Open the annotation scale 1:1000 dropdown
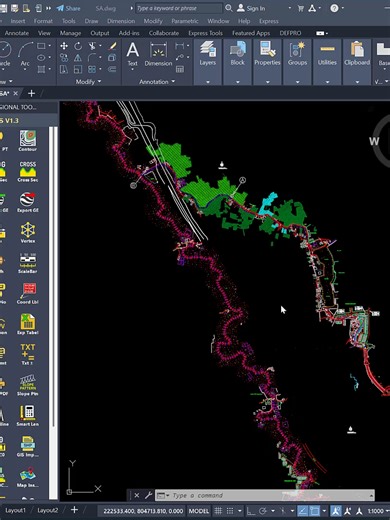The height and width of the screenshot is (520, 390). (x=378, y=511)
